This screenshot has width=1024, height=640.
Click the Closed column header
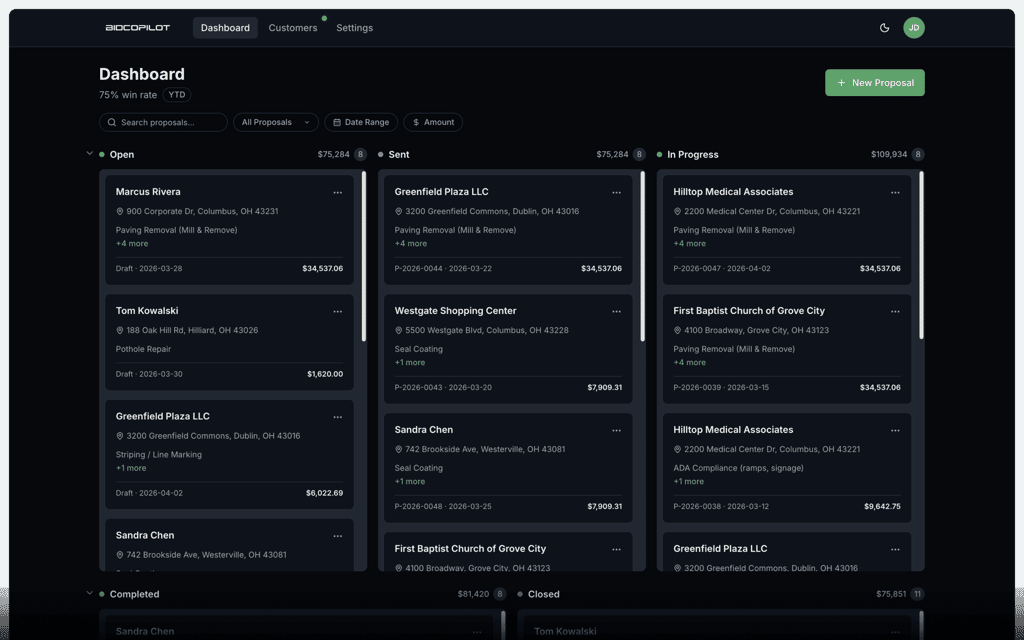tap(543, 594)
